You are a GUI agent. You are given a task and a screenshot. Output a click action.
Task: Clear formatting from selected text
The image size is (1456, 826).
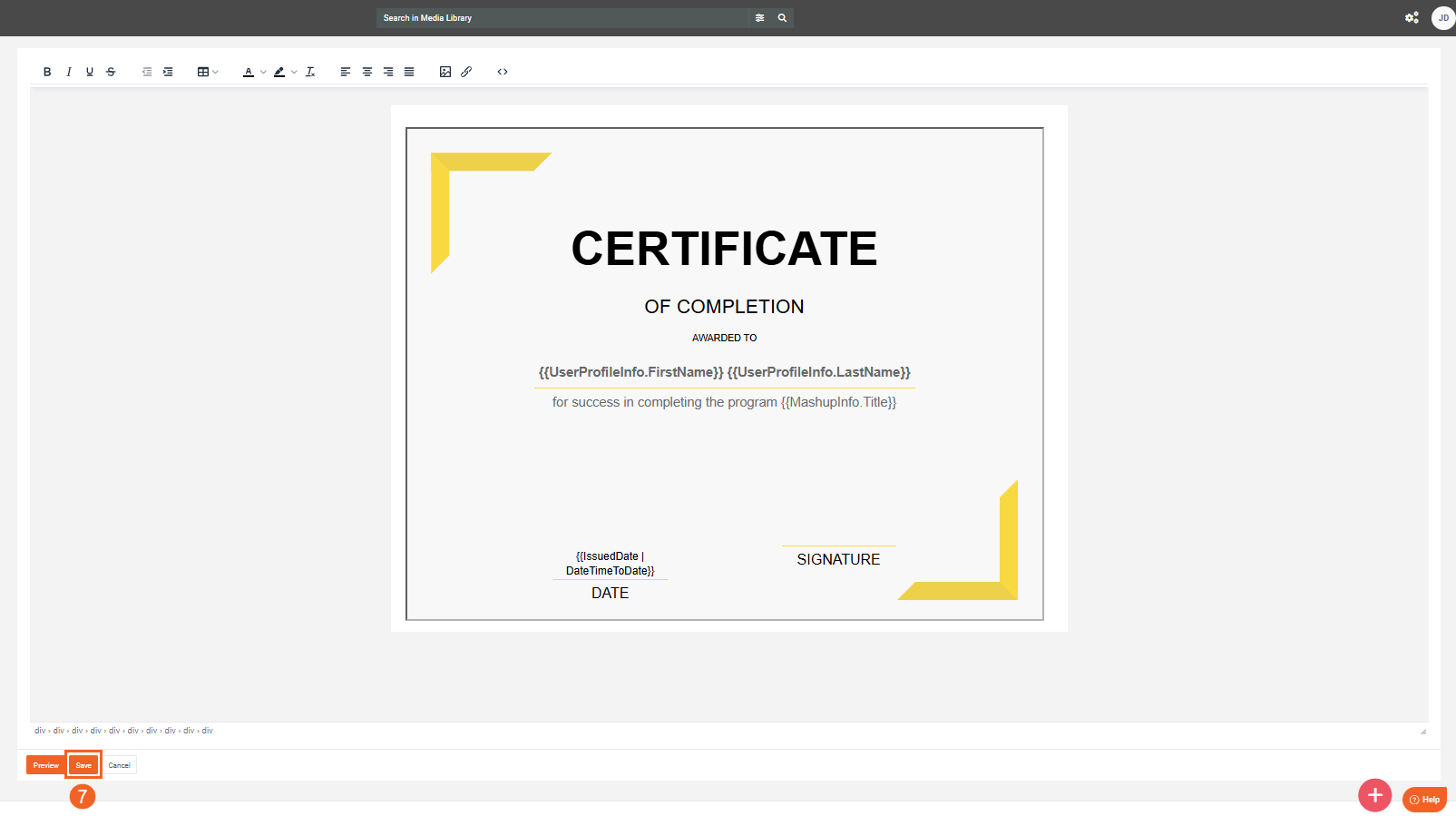(x=310, y=72)
